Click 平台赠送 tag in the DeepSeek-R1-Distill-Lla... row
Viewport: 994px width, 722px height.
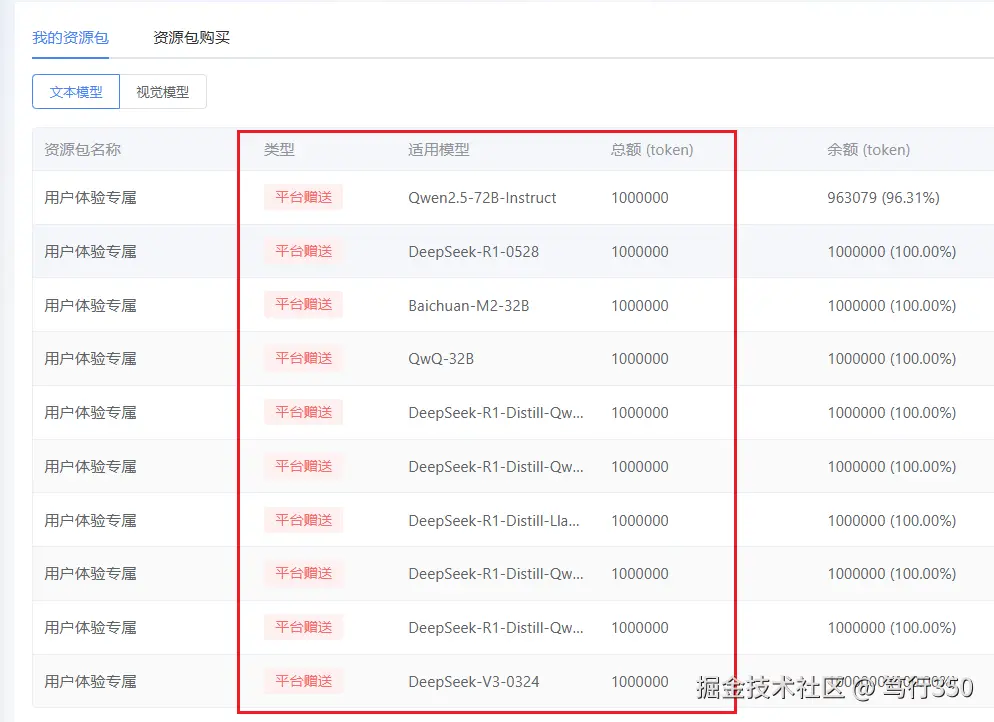tap(304, 520)
